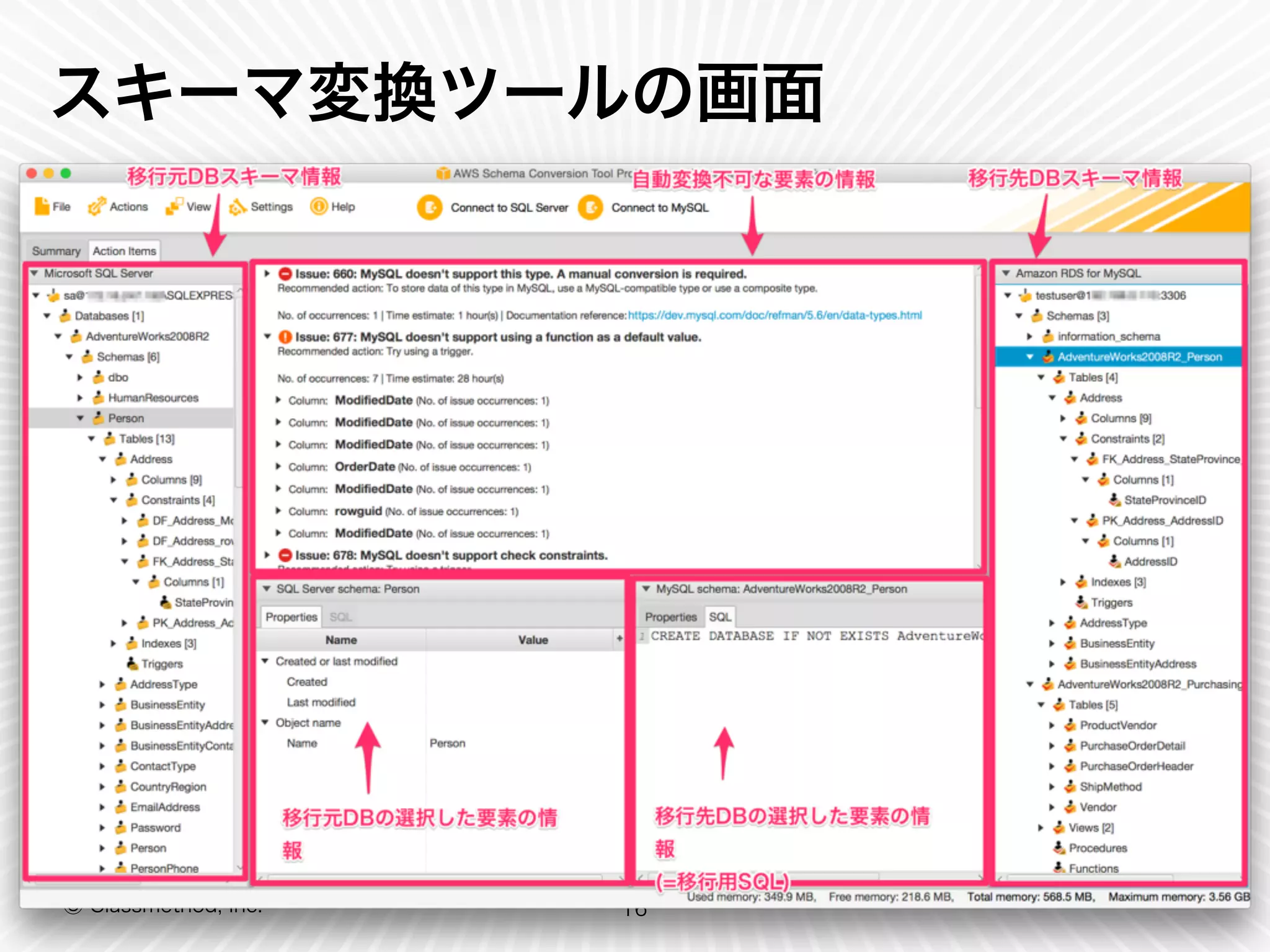Screen dimensions: 1270x952
Task: Collapse the Amazon RDS for MySQL panel
Action: (1006, 273)
